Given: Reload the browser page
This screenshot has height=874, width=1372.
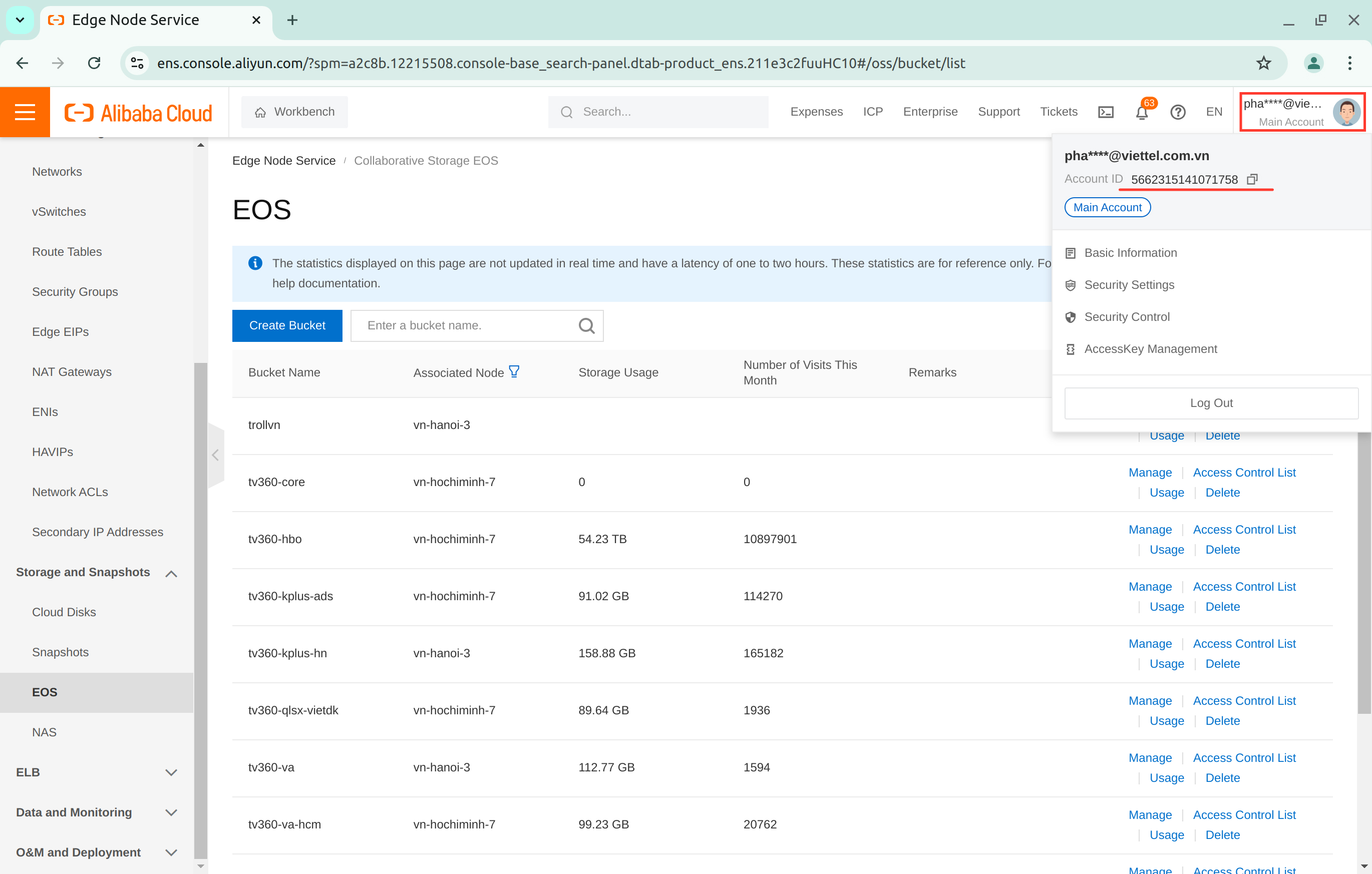Looking at the screenshot, I should point(94,63).
